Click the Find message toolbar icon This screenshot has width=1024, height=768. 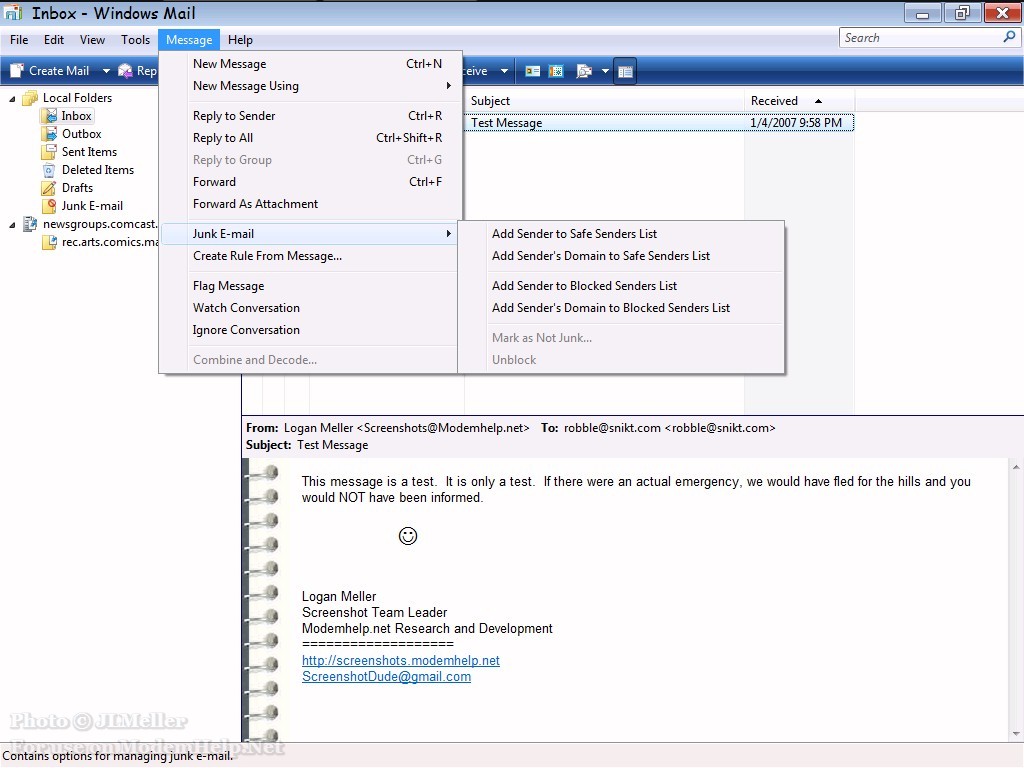pyautogui.click(x=583, y=71)
